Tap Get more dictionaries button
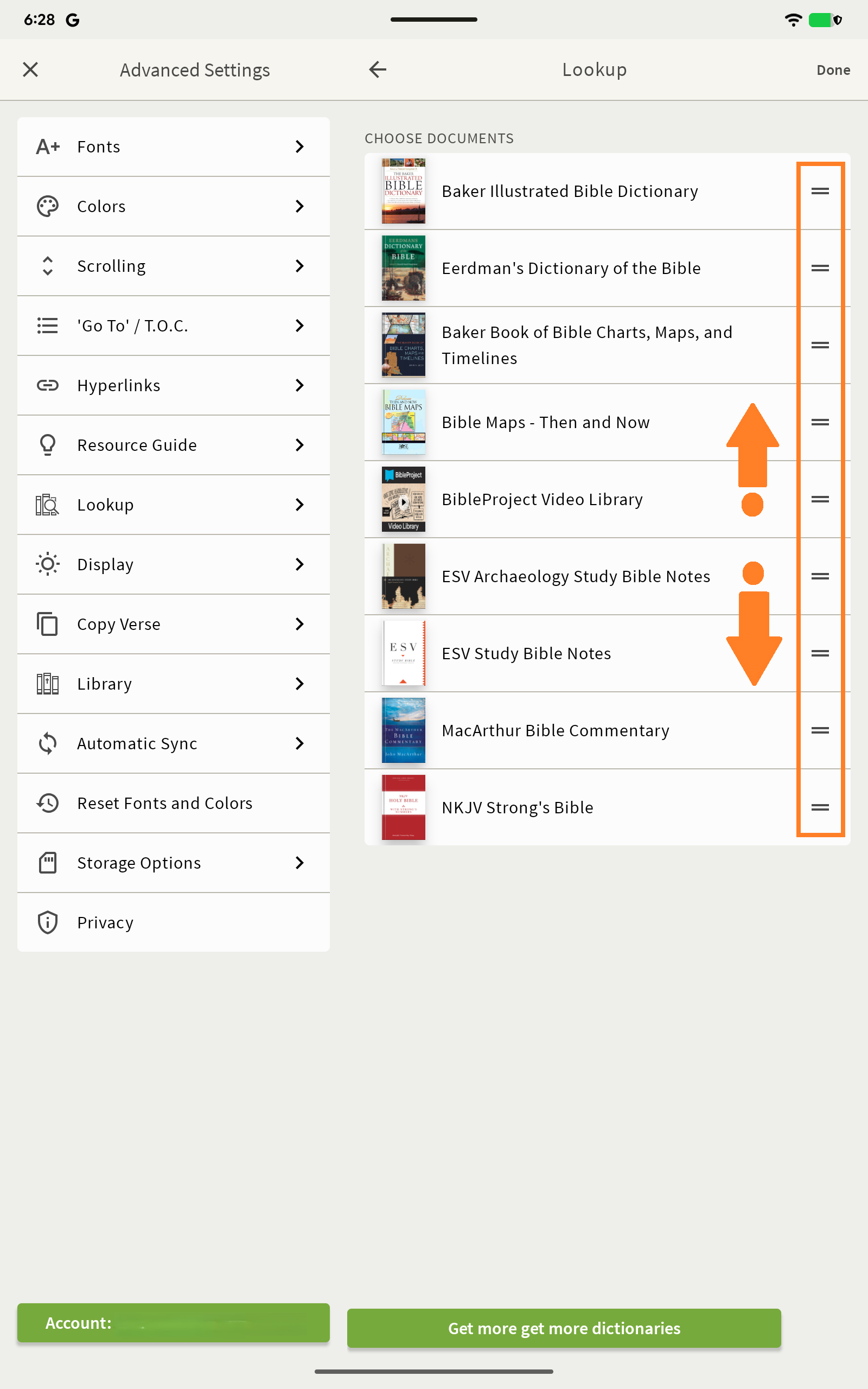The width and height of the screenshot is (868, 1389). pyautogui.click(x=564, y=1328)
